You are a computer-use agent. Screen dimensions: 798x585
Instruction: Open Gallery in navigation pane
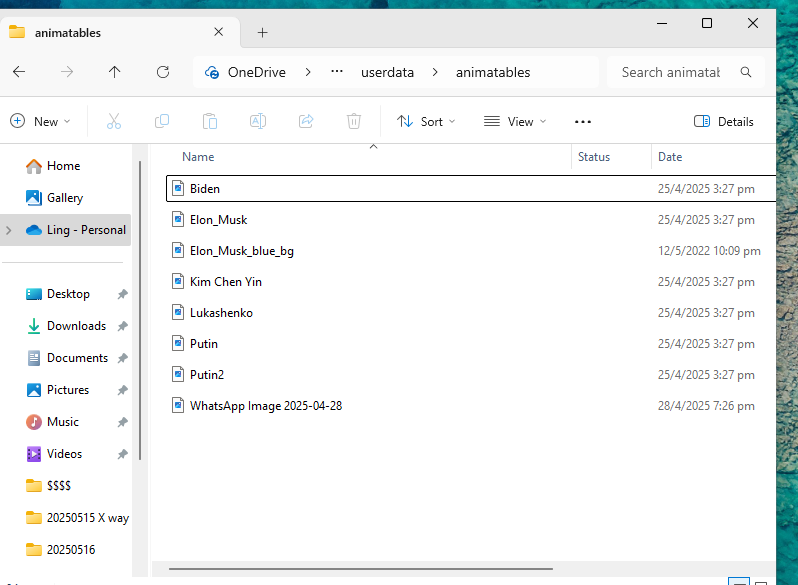67,198
